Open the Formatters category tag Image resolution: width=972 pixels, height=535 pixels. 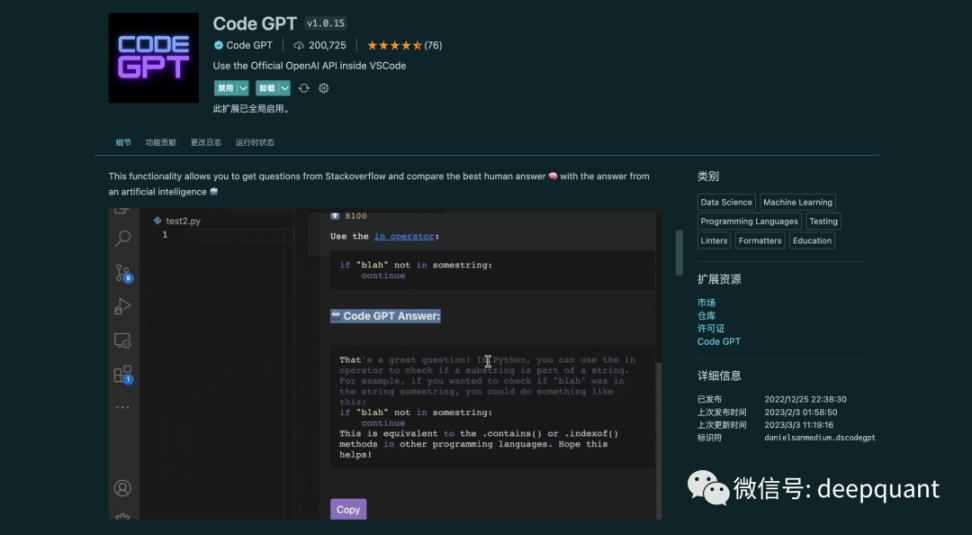click(x=760, y=241)
